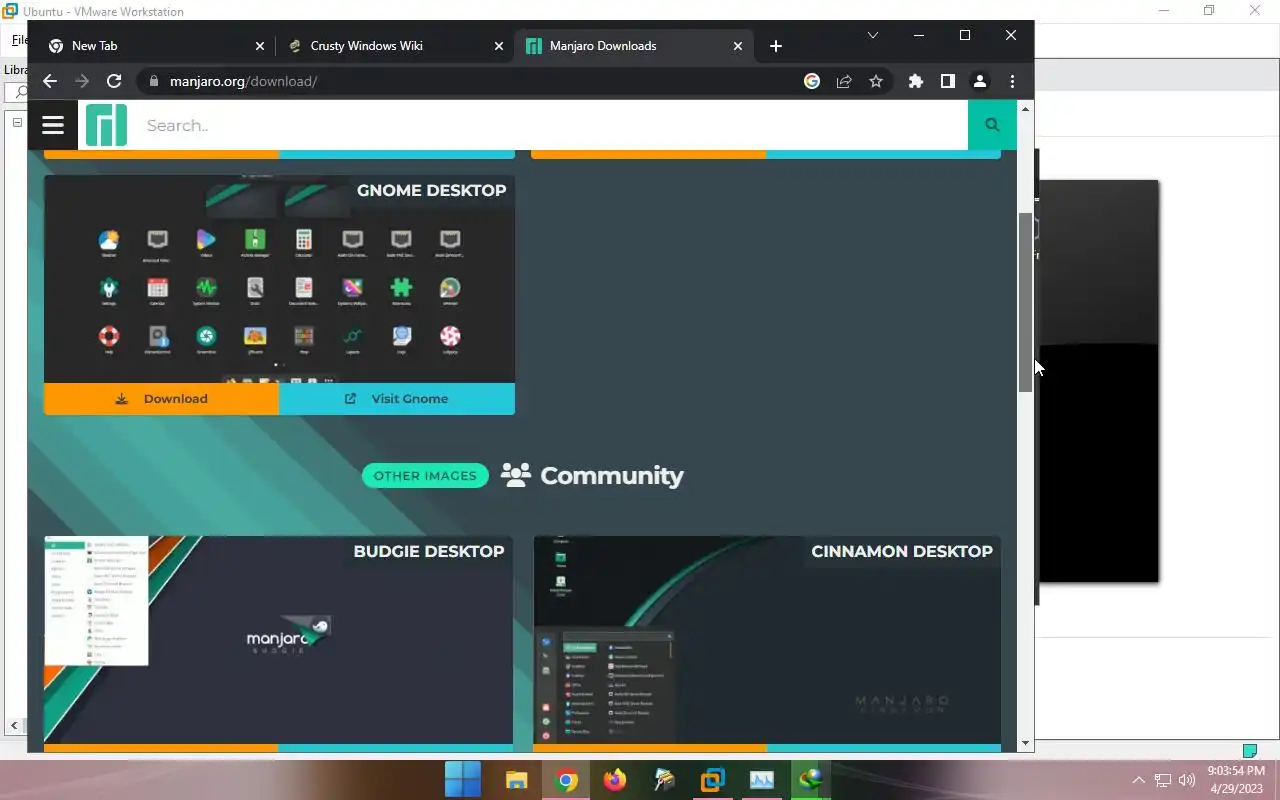Open File Explorer from taskbar
The height and width of the screenshot is (800, 1280).
516,779
